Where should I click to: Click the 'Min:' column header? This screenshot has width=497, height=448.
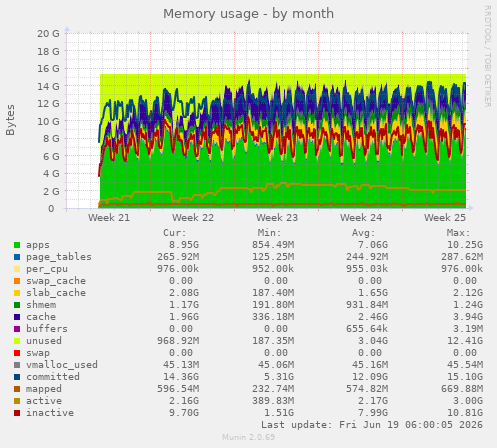click(x=269, y=233)
